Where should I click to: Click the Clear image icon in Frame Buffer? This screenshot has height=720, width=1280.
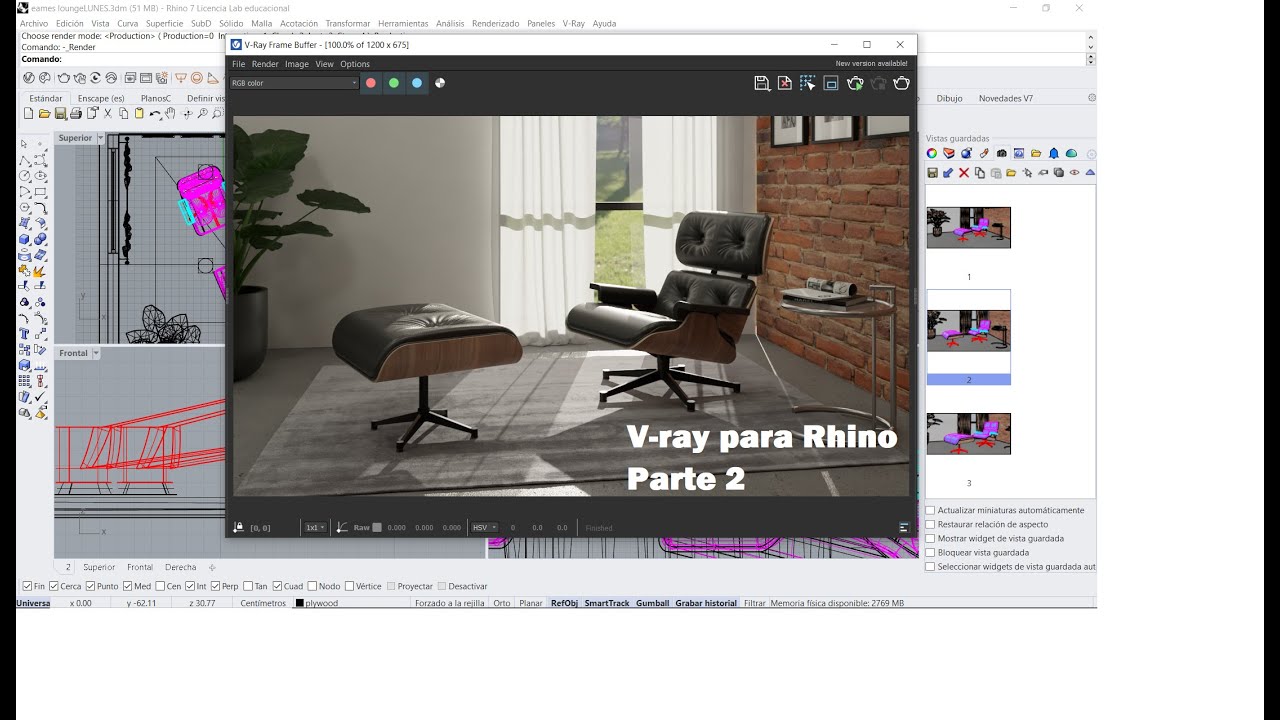tap(785, 83)
